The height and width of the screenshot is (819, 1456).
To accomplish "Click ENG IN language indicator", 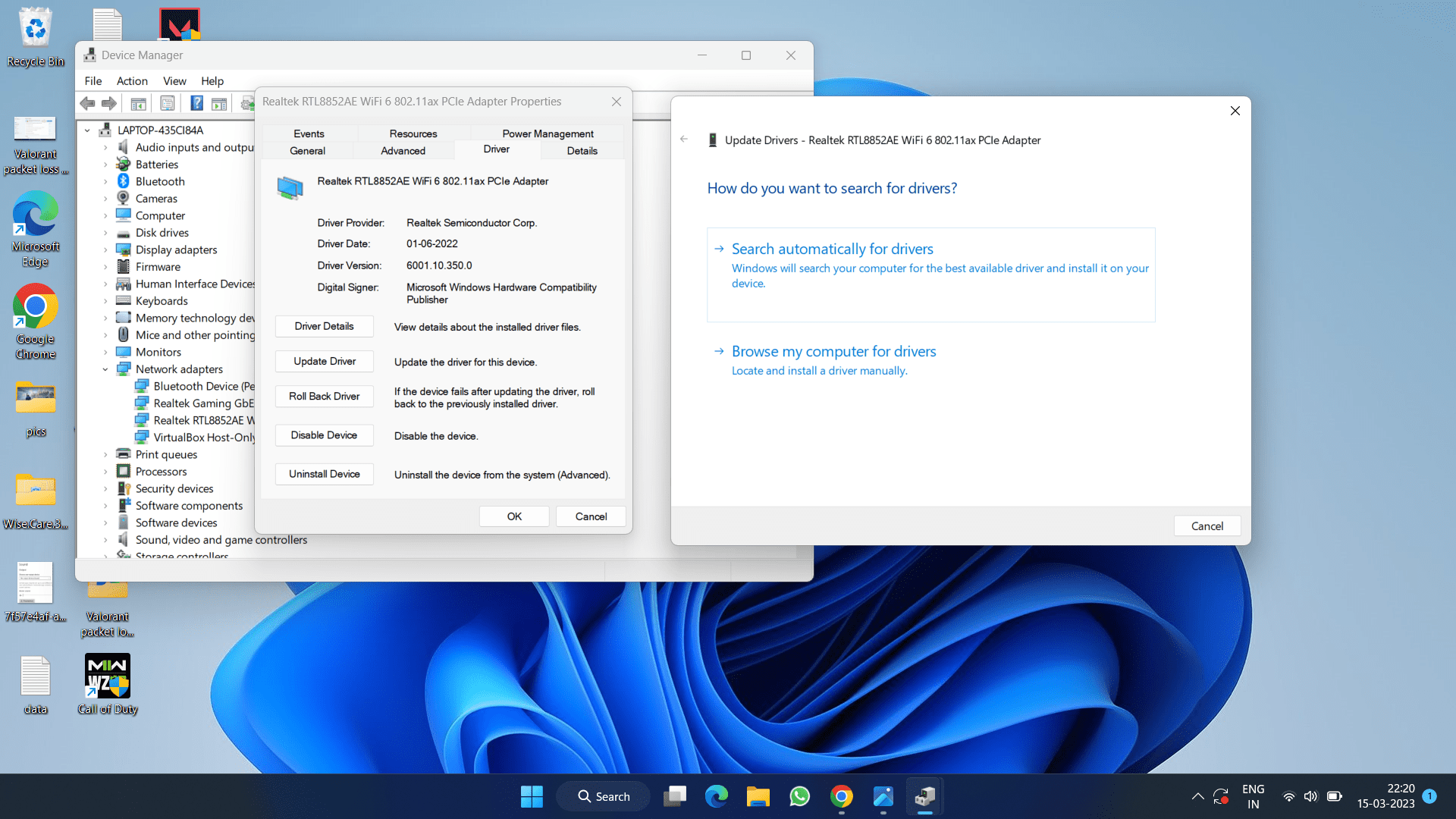I will tap(1253, 796).
